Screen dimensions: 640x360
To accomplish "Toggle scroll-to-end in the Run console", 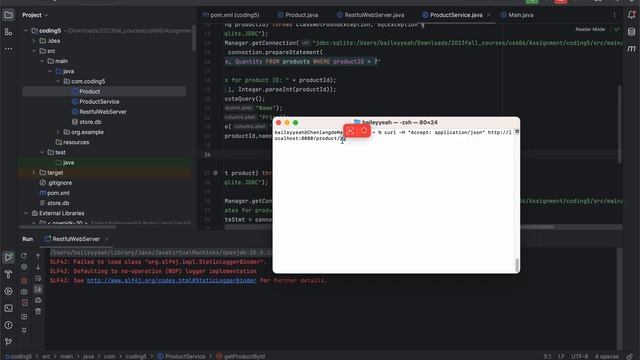I will point(38,289).
